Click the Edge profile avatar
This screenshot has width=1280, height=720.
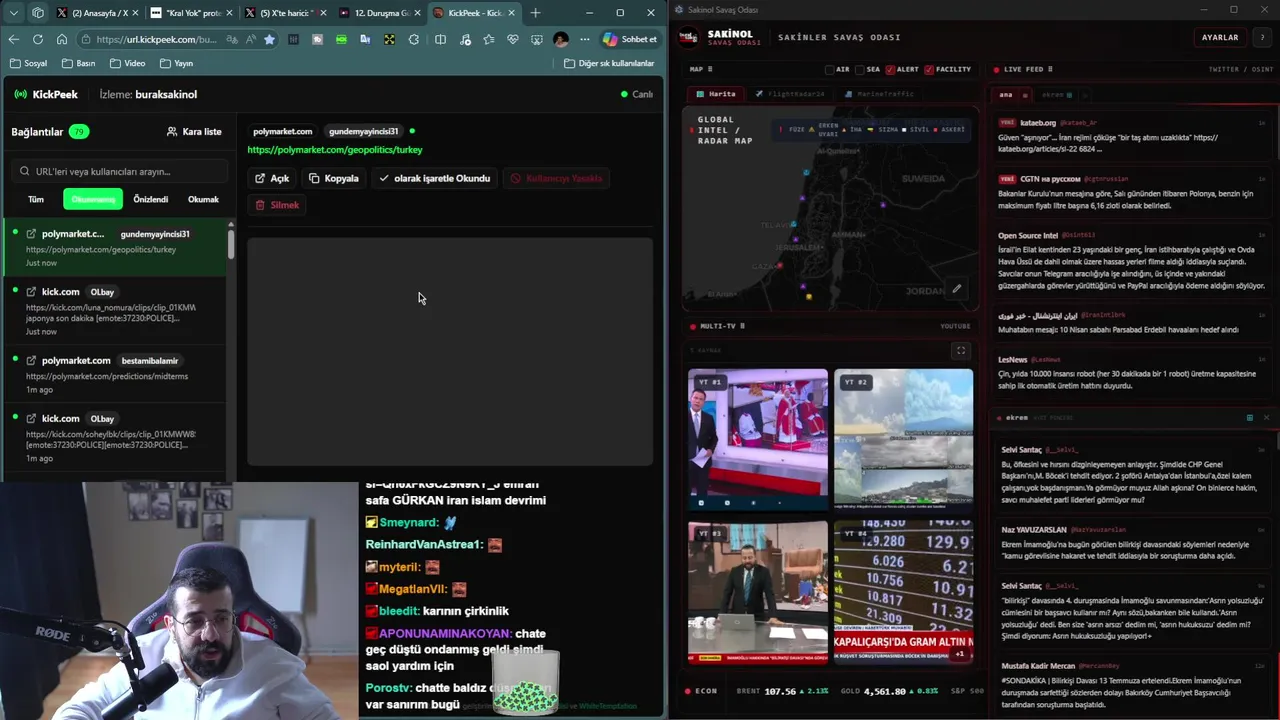pos(560,39)
